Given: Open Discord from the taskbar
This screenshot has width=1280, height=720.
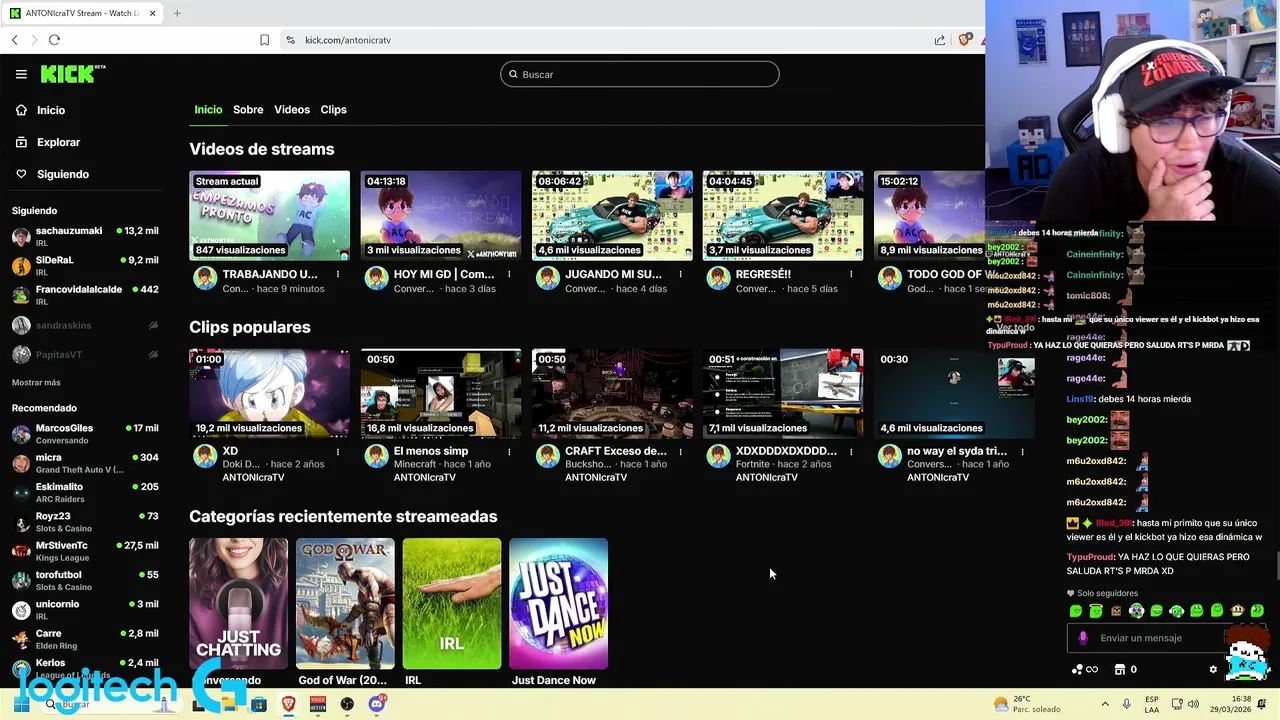Looking at the screenshot, I should coord(377,704).
